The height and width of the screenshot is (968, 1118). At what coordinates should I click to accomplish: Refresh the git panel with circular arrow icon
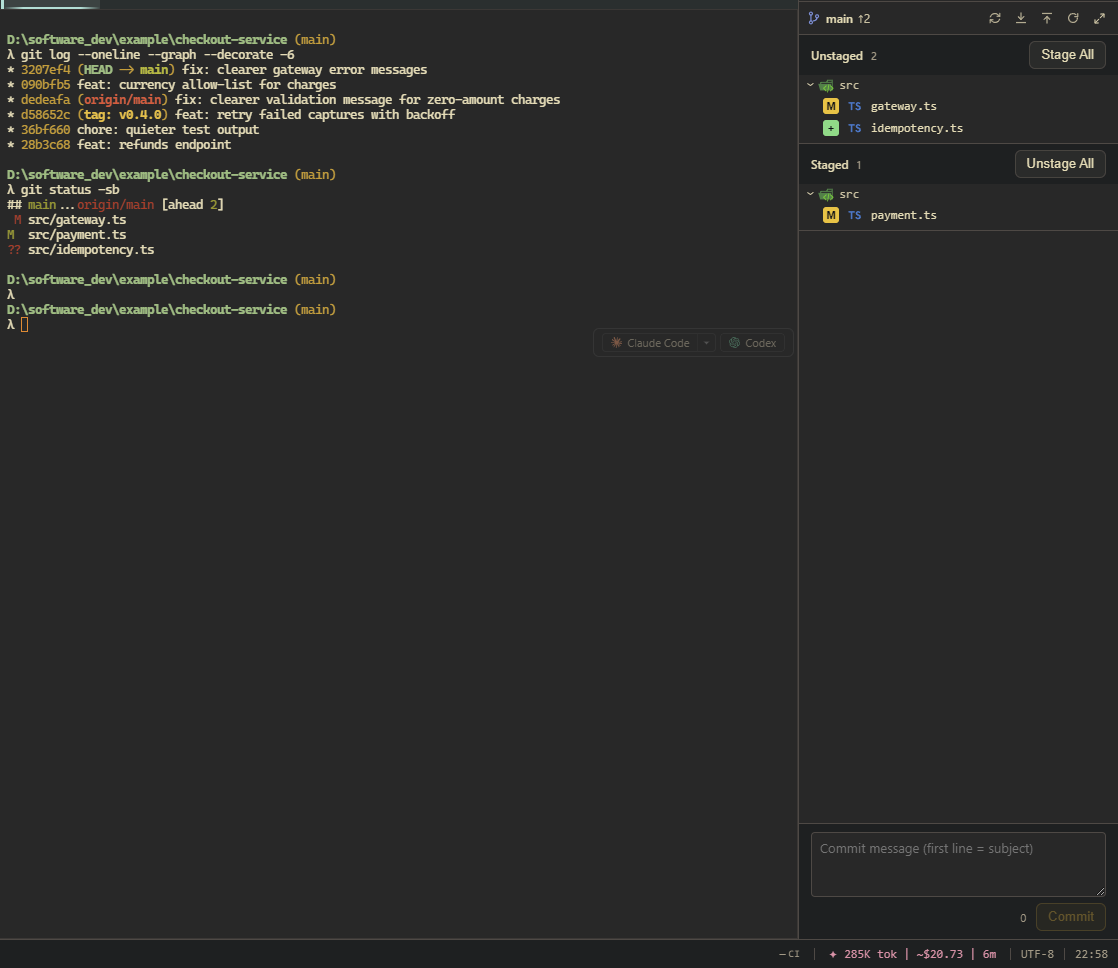[1073, 19]
